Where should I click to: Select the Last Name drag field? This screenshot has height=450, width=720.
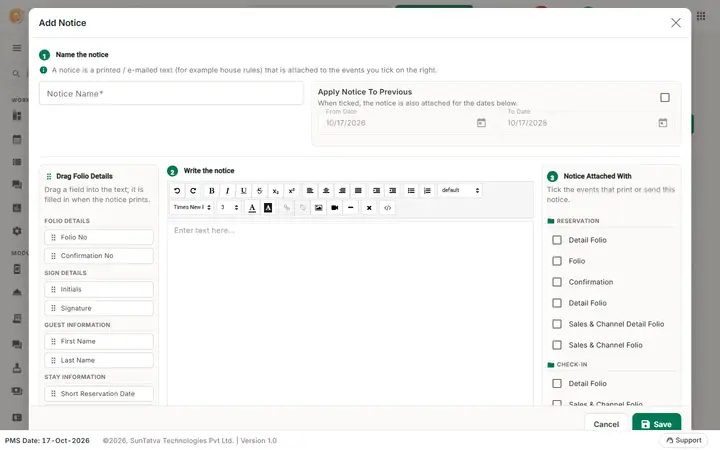click(99, 360)
